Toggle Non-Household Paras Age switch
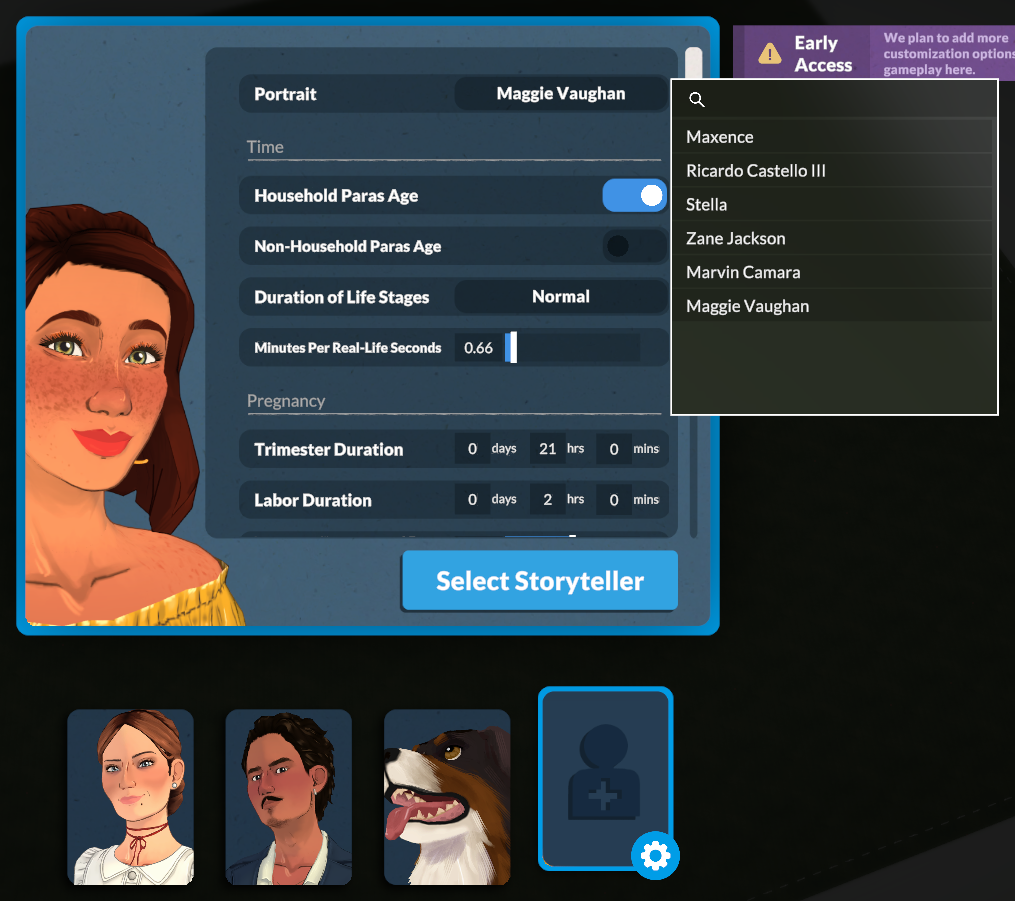 [634, 246]
